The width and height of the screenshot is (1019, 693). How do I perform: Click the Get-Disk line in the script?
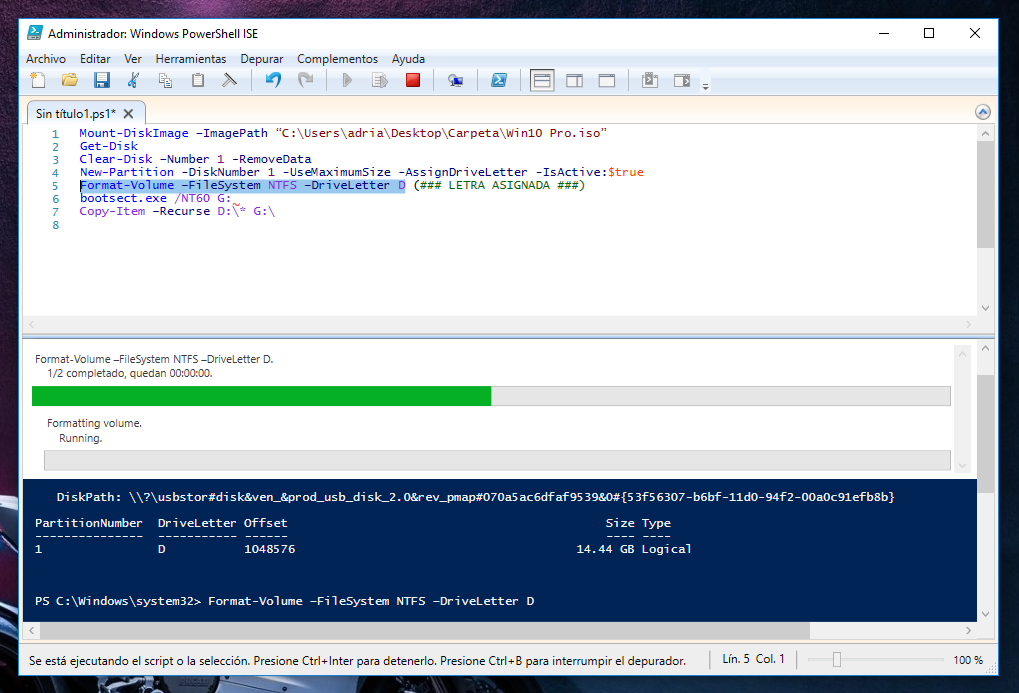tap(109, 146)
